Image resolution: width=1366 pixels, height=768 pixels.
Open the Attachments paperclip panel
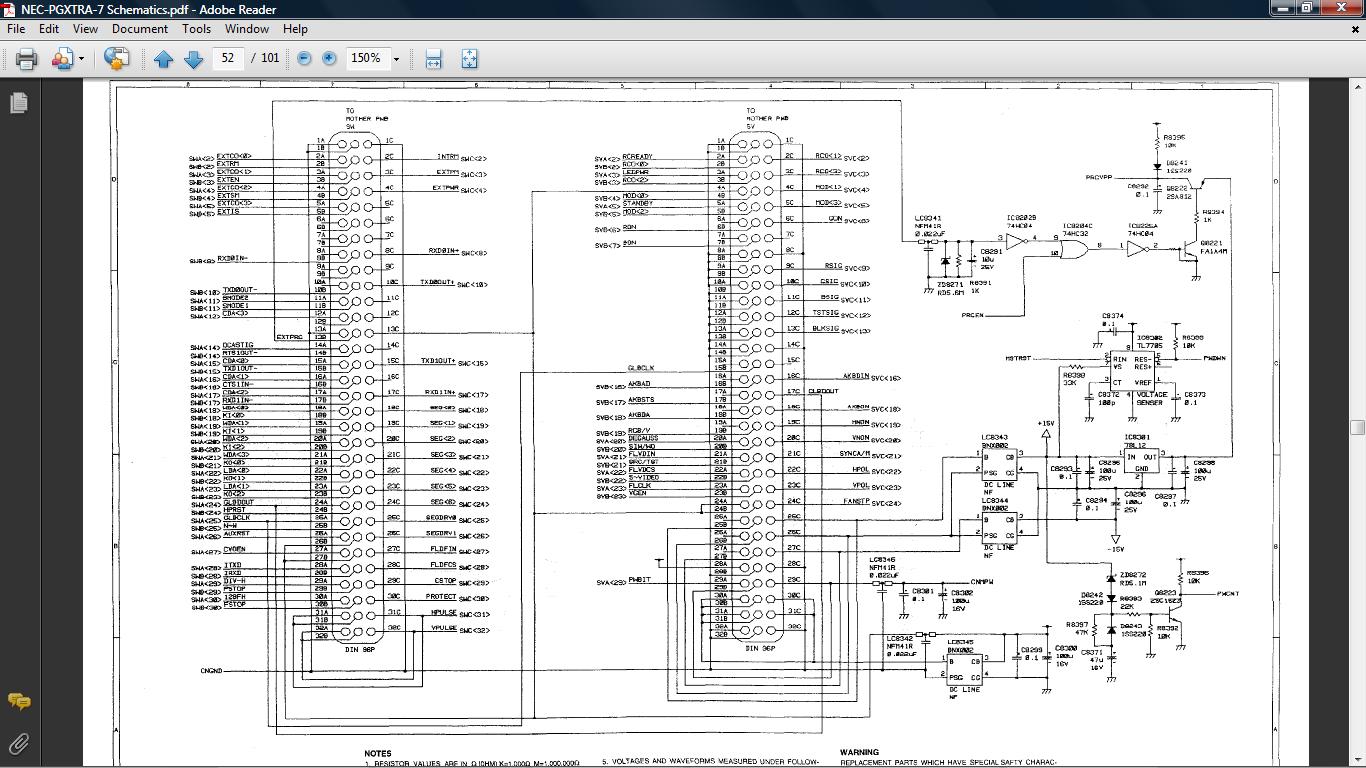click(18, 743)
